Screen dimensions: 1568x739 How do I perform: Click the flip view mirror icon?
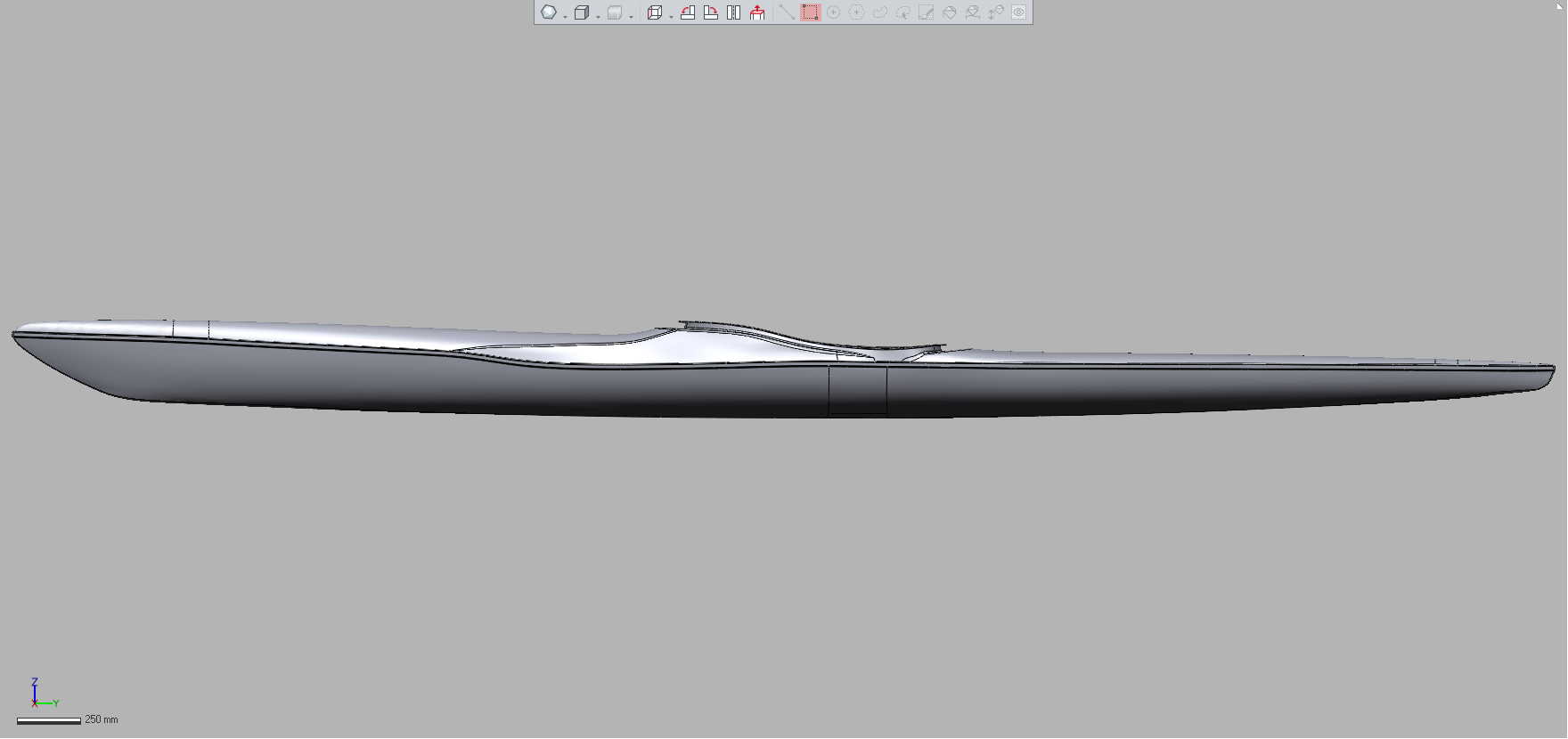coord(734,12)
